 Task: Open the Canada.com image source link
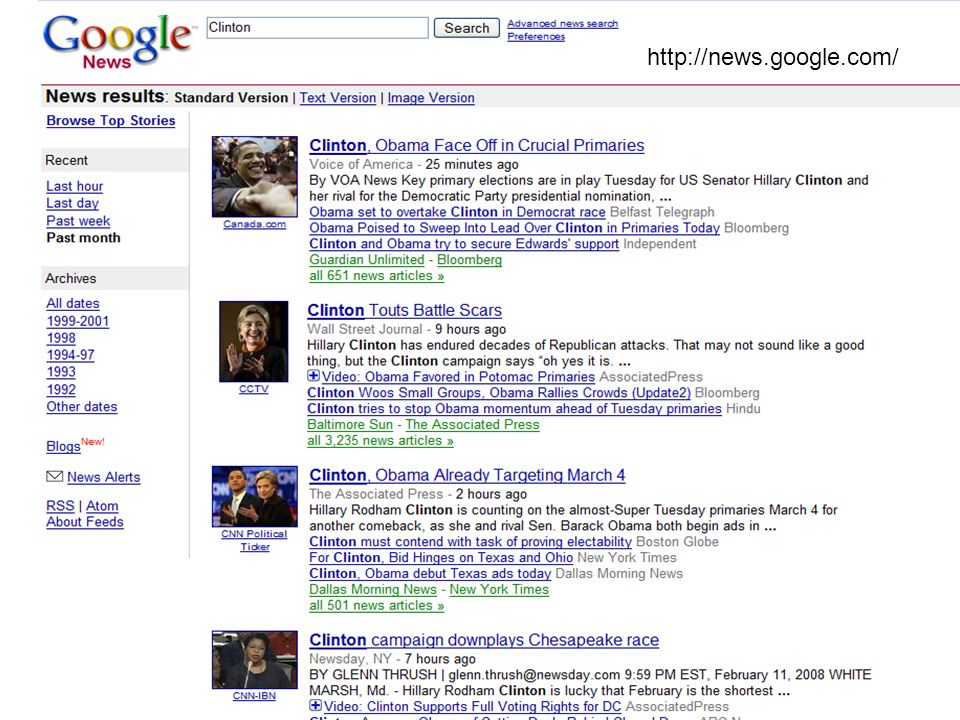[255, 224]
